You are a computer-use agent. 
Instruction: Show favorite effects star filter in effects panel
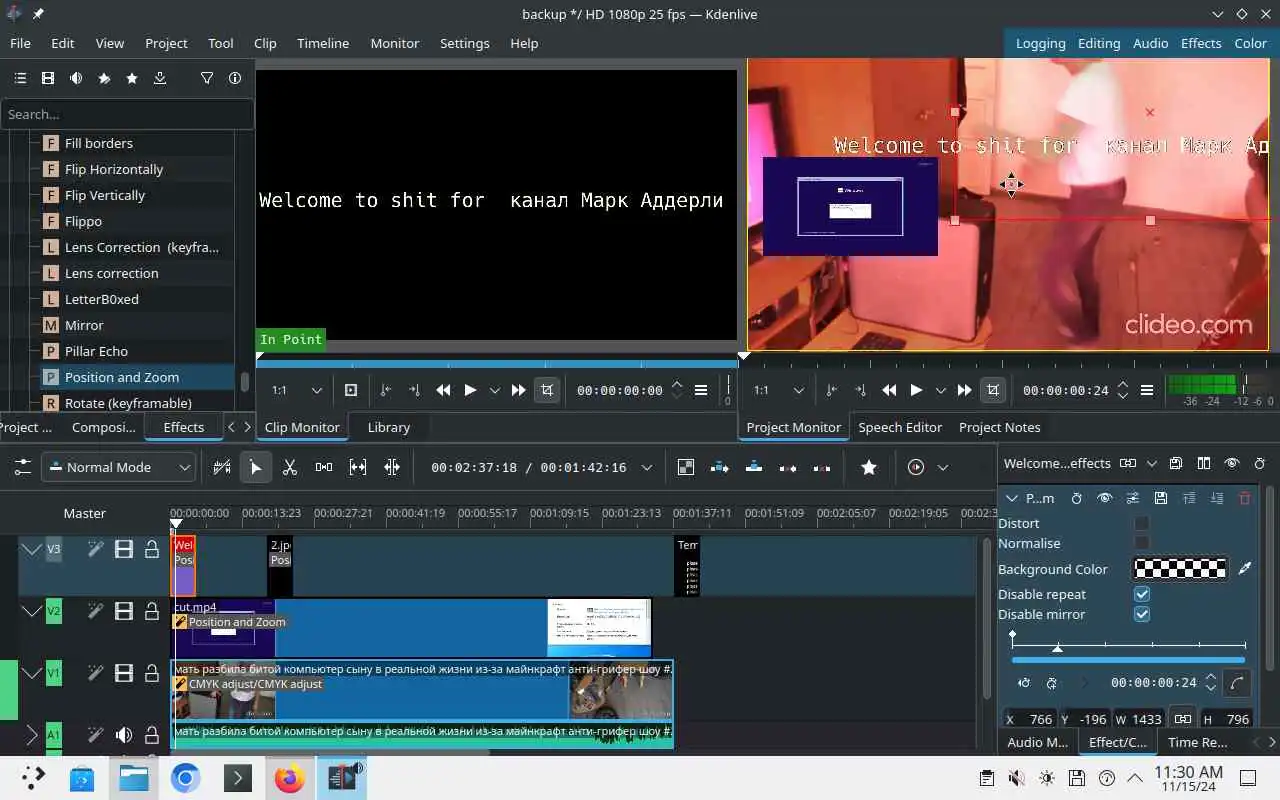(132, 78)
